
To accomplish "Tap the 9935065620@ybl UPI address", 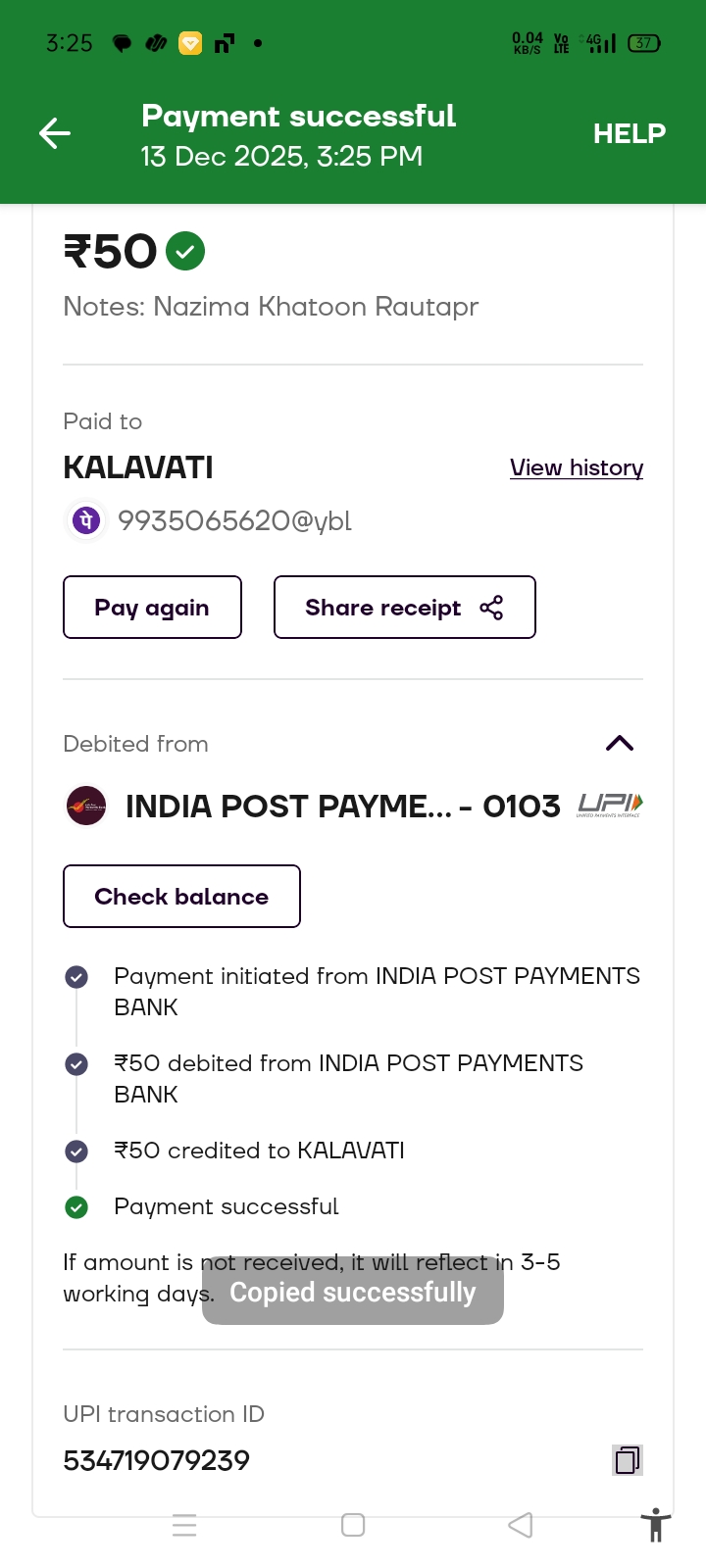I will tap(234, 520).
